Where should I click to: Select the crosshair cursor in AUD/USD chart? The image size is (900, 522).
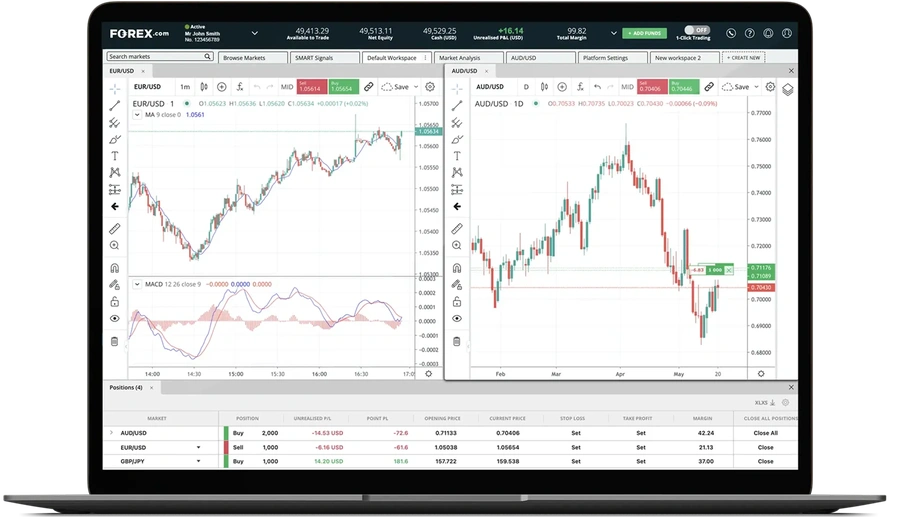pos(457,88)
